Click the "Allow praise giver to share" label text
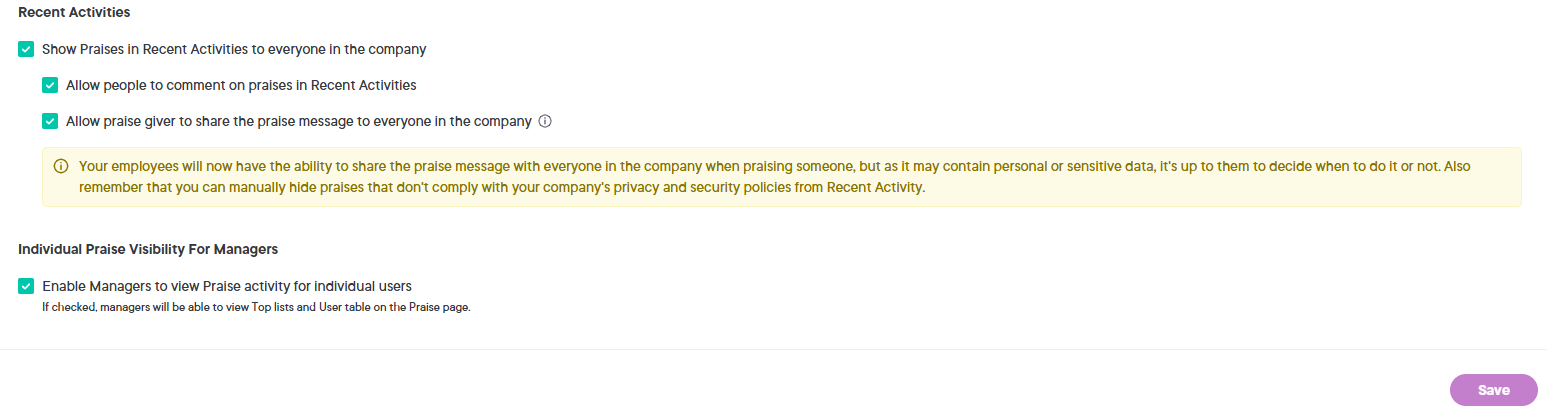 point(298,121)
